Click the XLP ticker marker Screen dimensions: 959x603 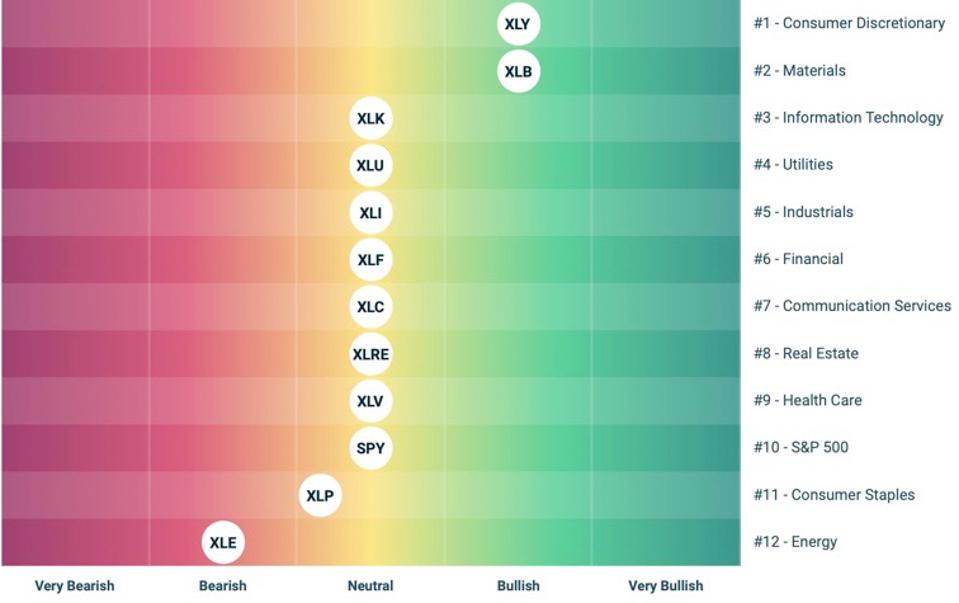tap(320, 495)
